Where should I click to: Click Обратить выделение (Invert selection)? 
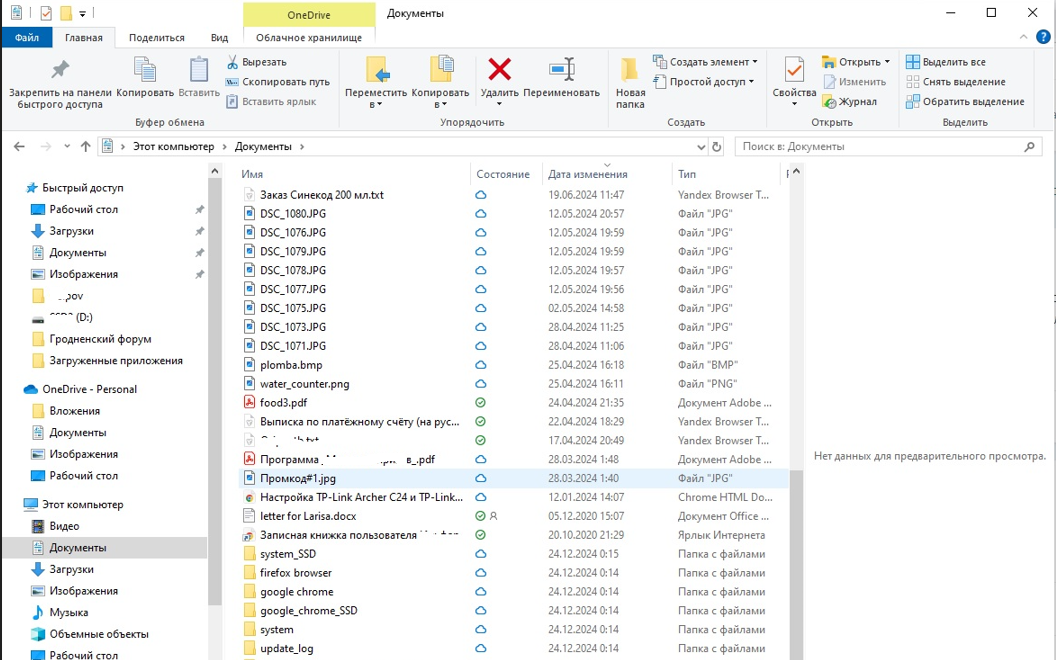click(x=963, y=101)
